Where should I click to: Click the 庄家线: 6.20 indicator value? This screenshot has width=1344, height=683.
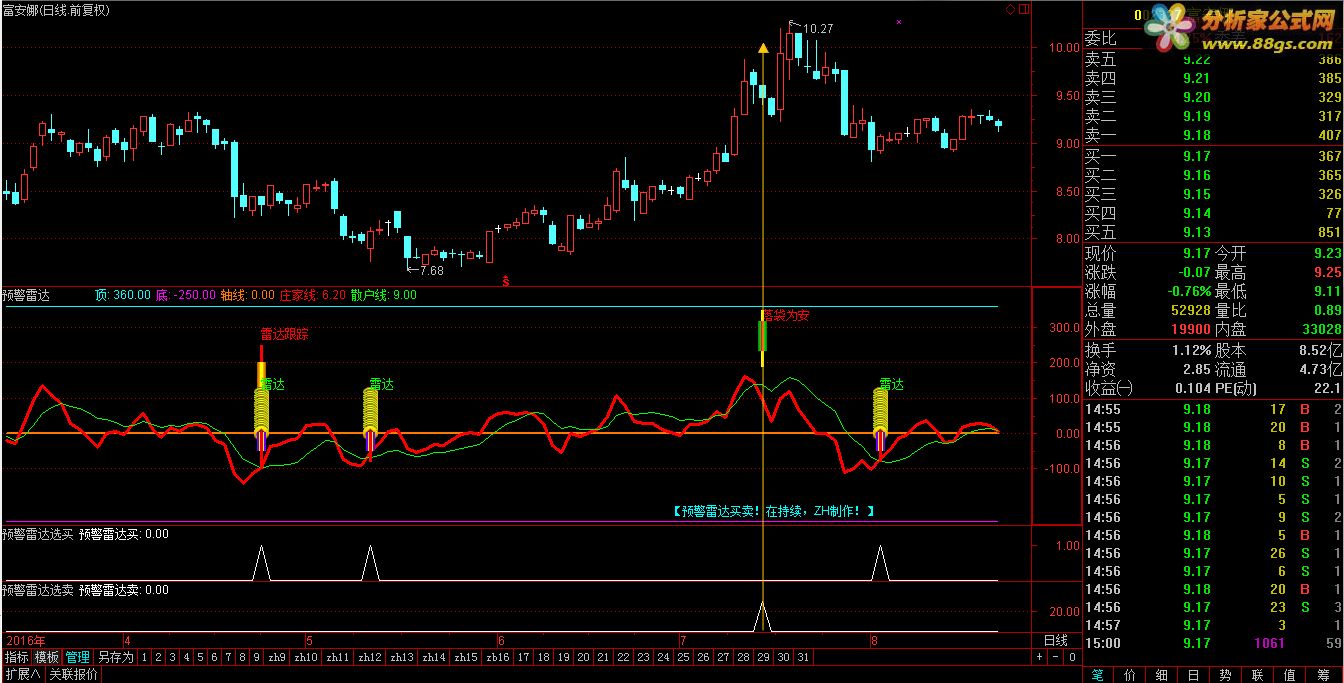[x=312, y=295]
